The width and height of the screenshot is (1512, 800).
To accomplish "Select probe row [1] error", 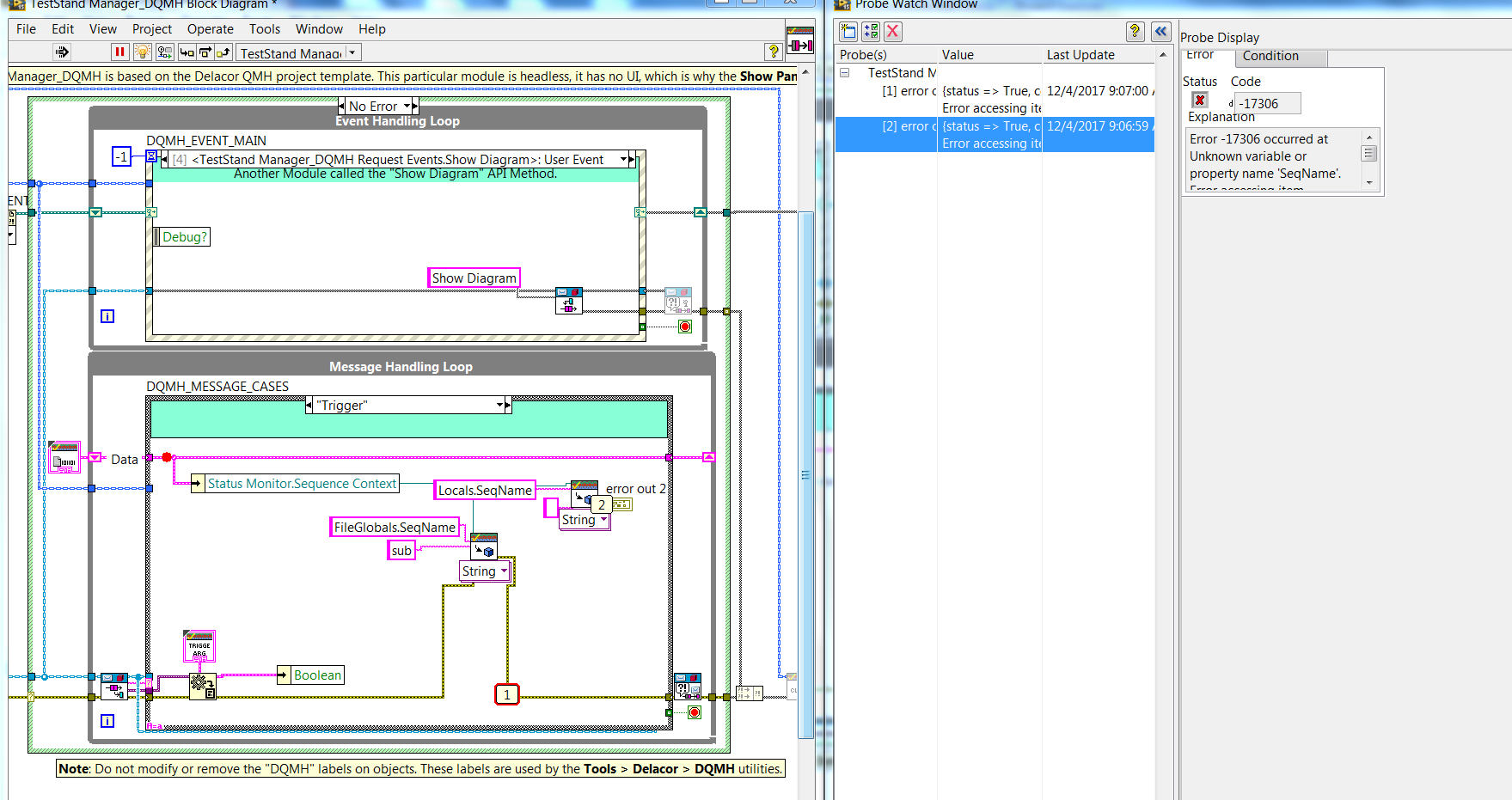I will tap(995, 99).
